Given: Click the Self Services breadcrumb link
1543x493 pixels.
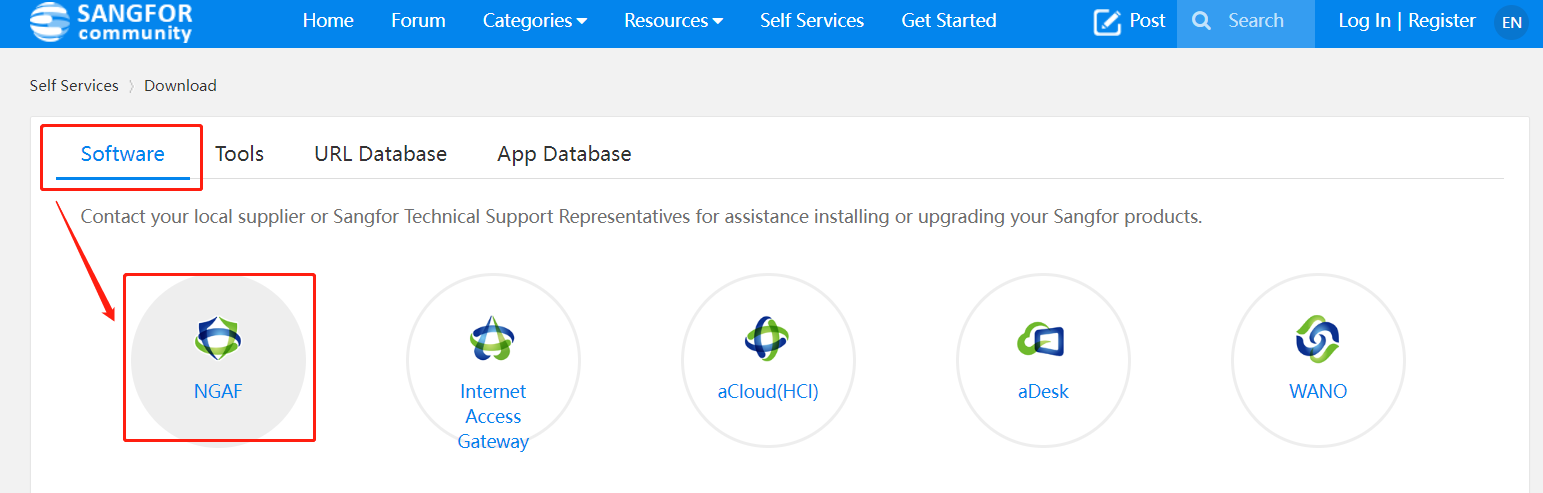Looking at the screenshot, I should tap(74, 86).
